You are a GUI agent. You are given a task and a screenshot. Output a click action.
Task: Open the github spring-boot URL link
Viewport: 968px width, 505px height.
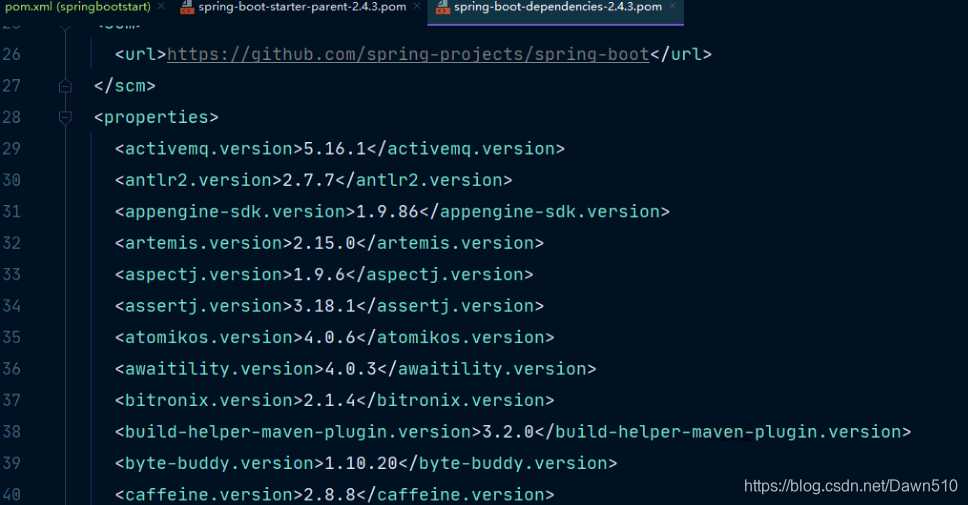point(408,54)
